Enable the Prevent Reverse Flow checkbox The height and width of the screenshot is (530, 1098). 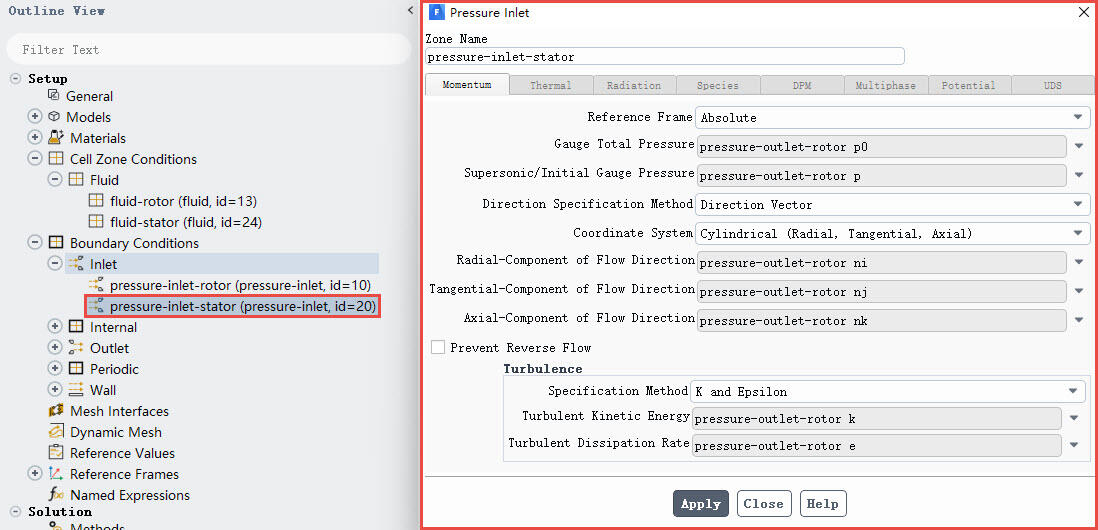(438, 348)
